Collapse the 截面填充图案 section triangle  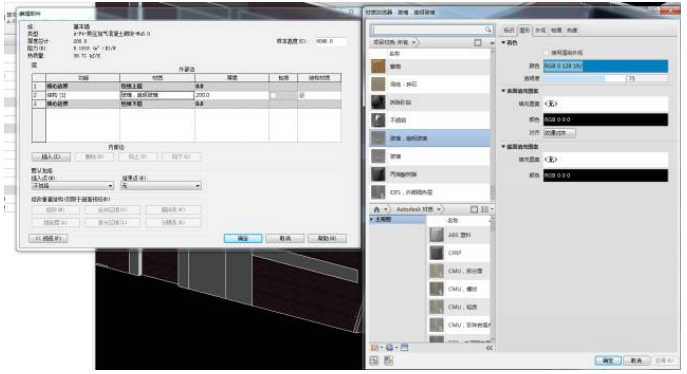(503, 146)
